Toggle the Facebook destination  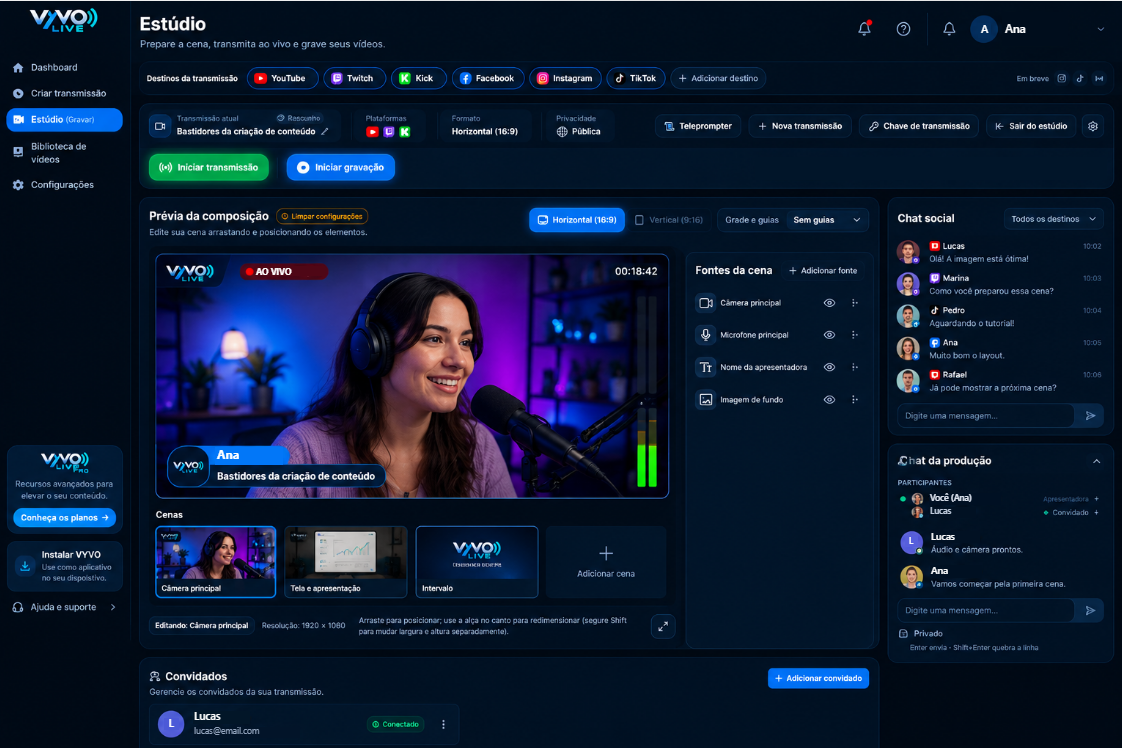(488, 78)
